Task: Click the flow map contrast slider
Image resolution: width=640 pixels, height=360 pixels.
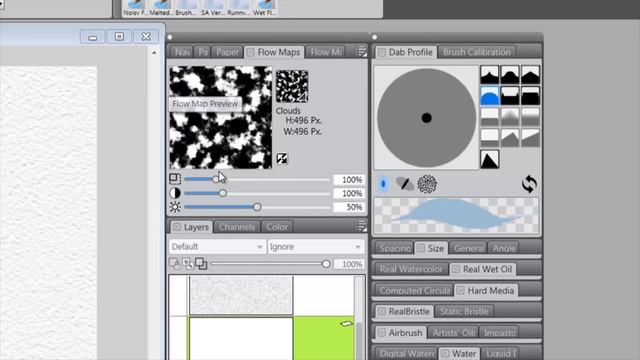Action: [257, 193]
